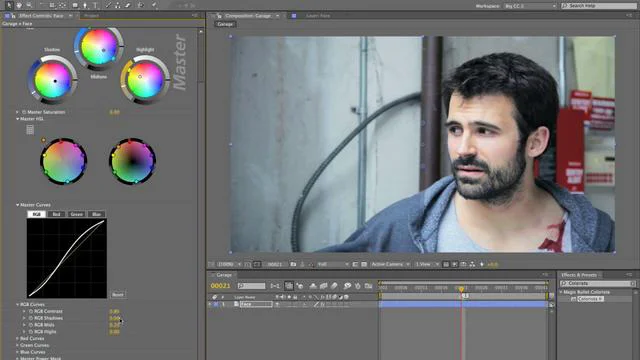The image size is (640, 360).
Task: Toggle RGB Shadows stopwatch
Action: tap(31, 318)
